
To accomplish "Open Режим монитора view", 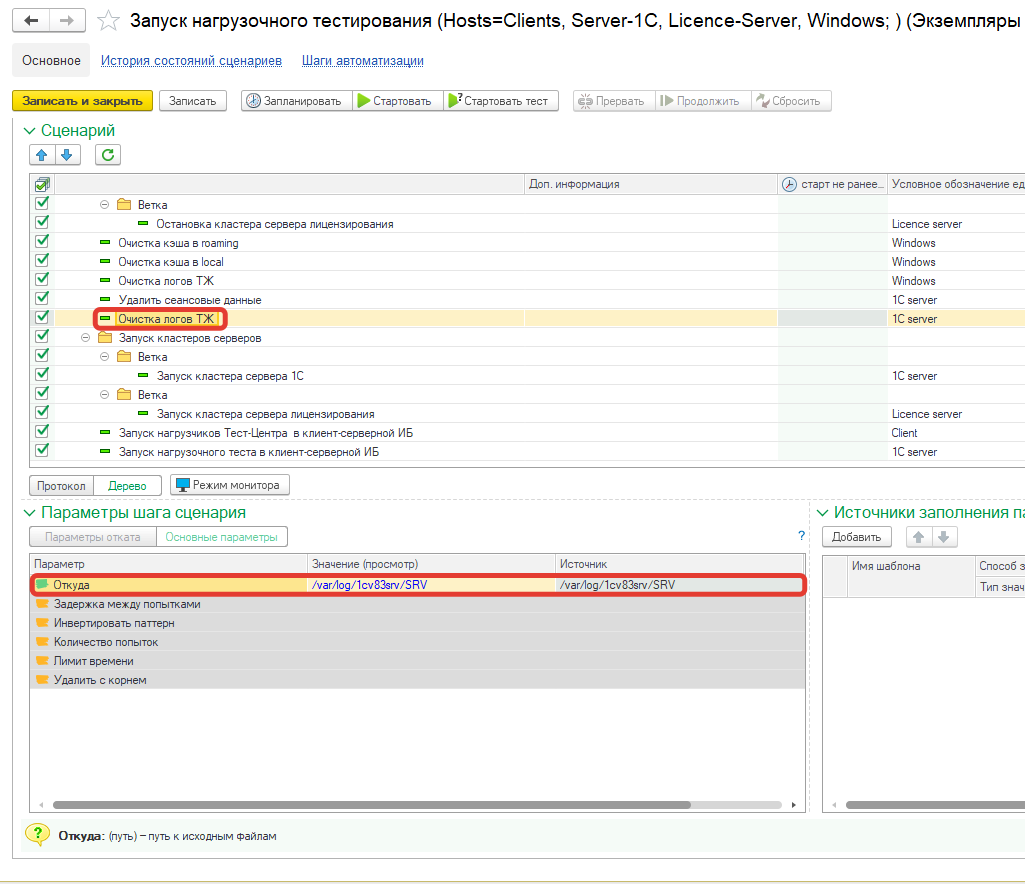I will pos(230,485).
